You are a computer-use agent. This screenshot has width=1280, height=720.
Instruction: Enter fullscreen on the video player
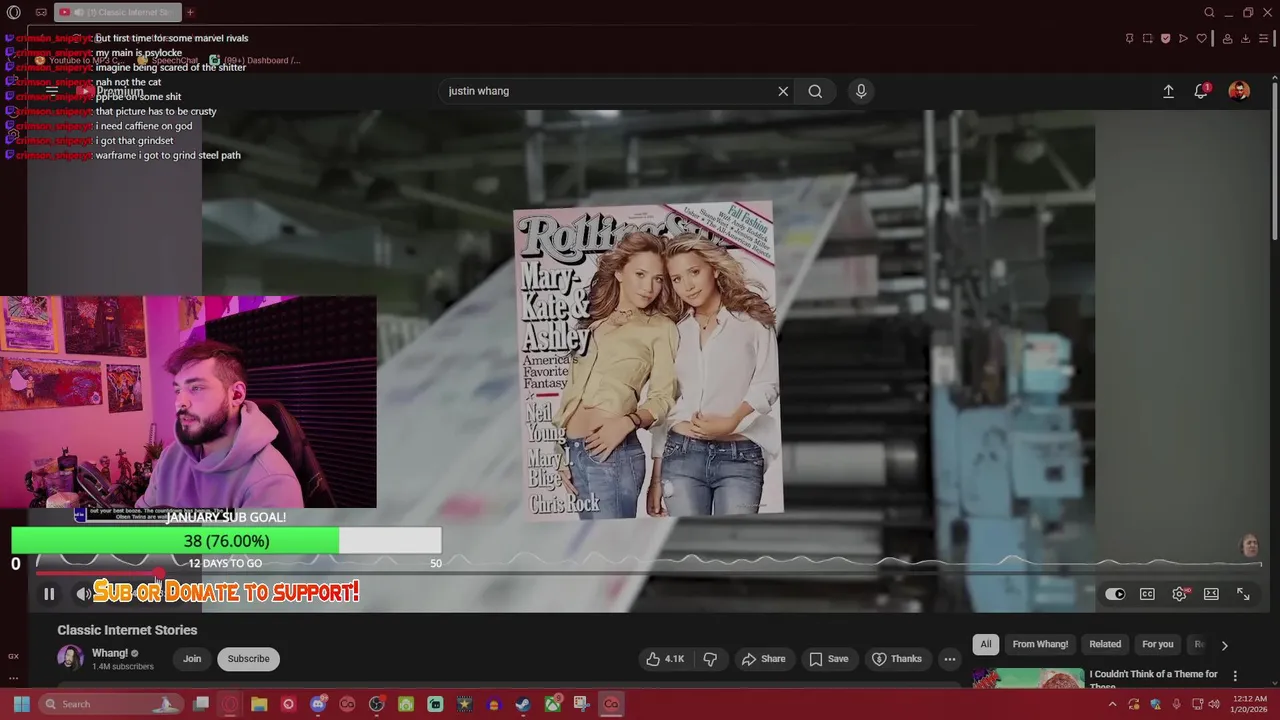pyautogui.click(x=1243, y=594)
